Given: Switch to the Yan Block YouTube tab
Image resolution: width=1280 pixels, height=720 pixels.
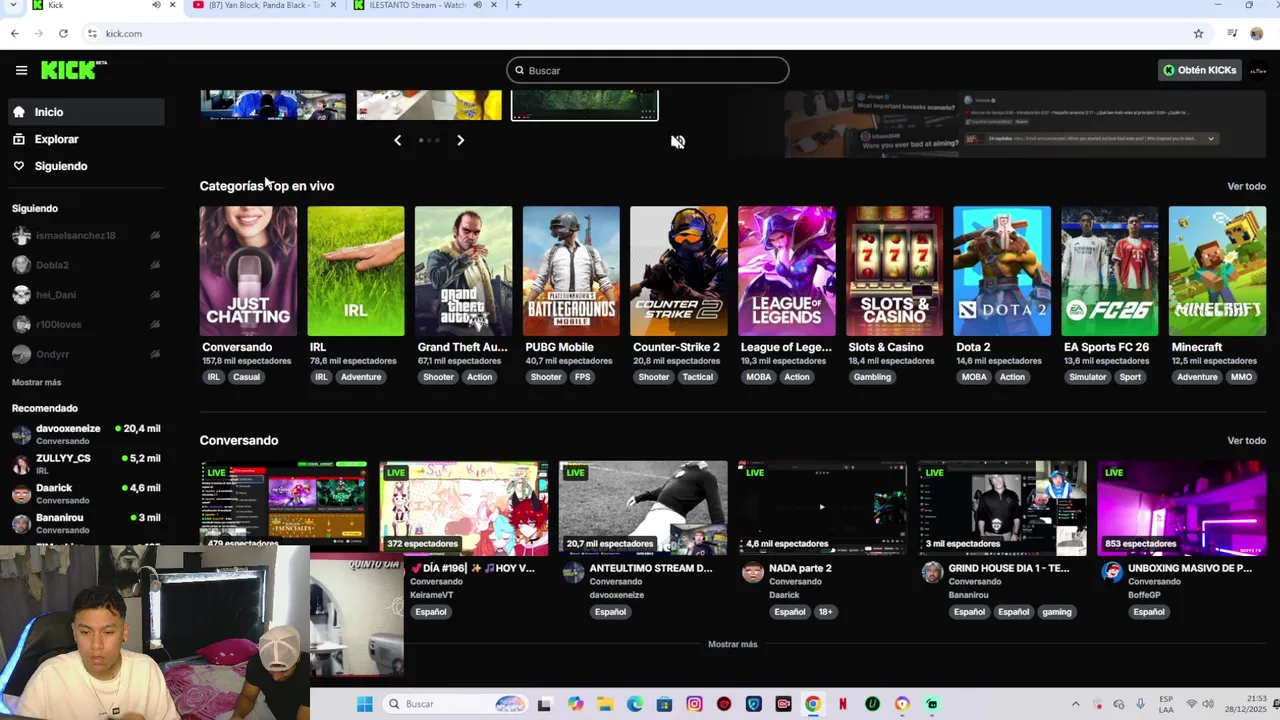Looking at the screenshot, I should click(265, 5).
